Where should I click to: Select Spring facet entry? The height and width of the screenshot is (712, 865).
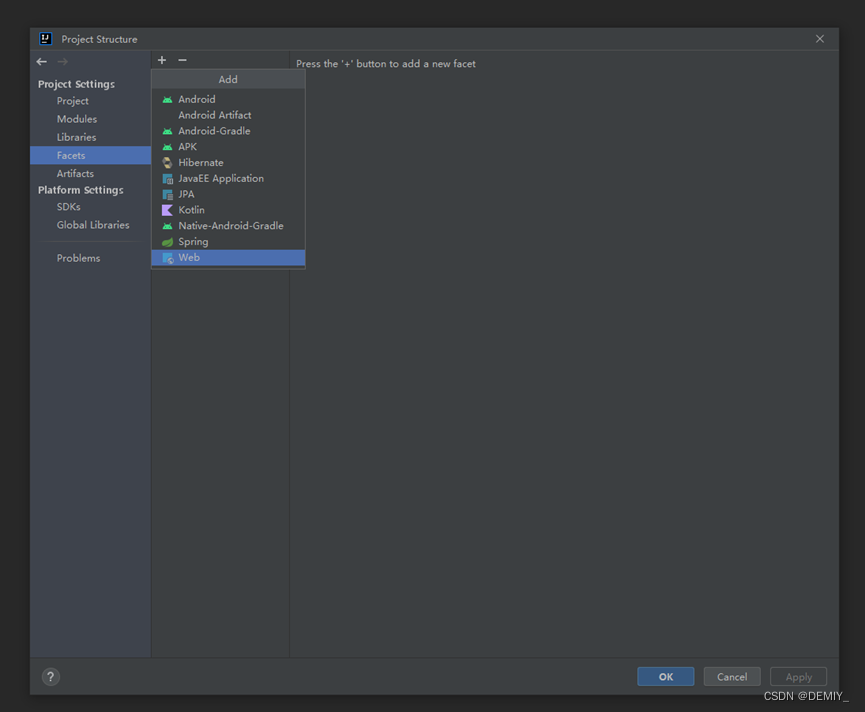228,242
